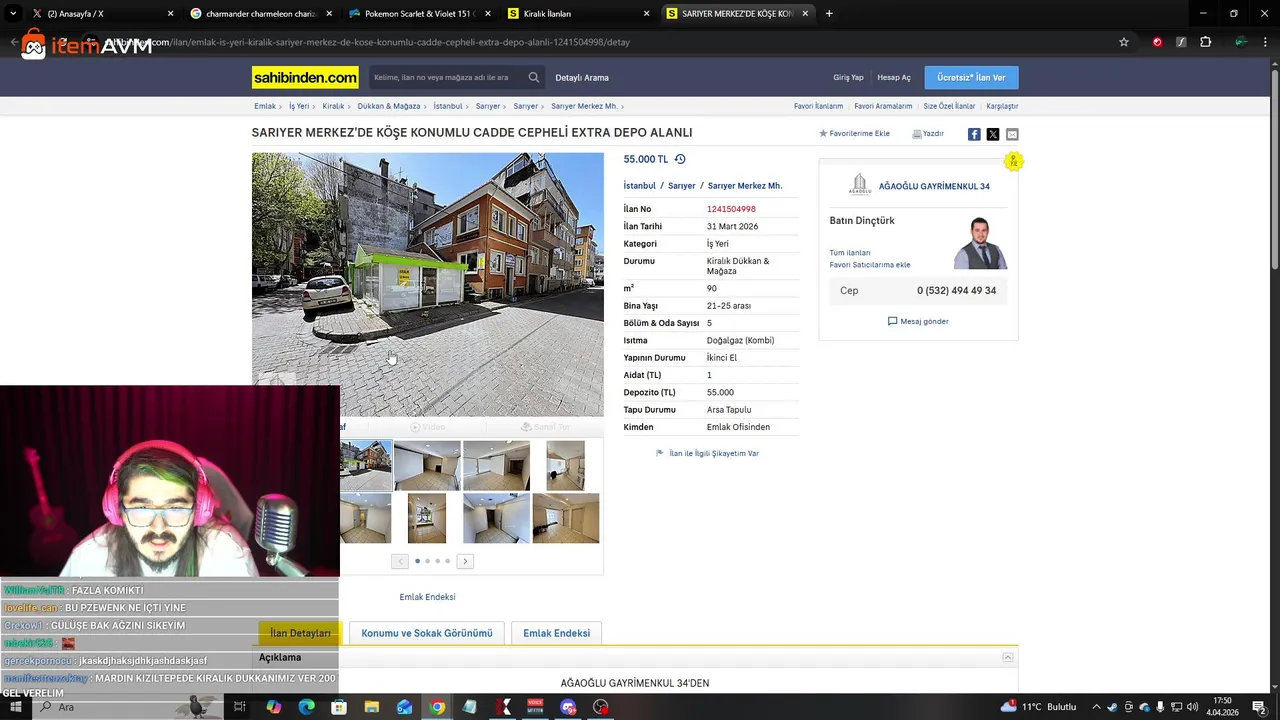Click Mesaj gönder link
Image resolution: width=1280 pixels, height=720 pixels.
click(x=918, y=321)
